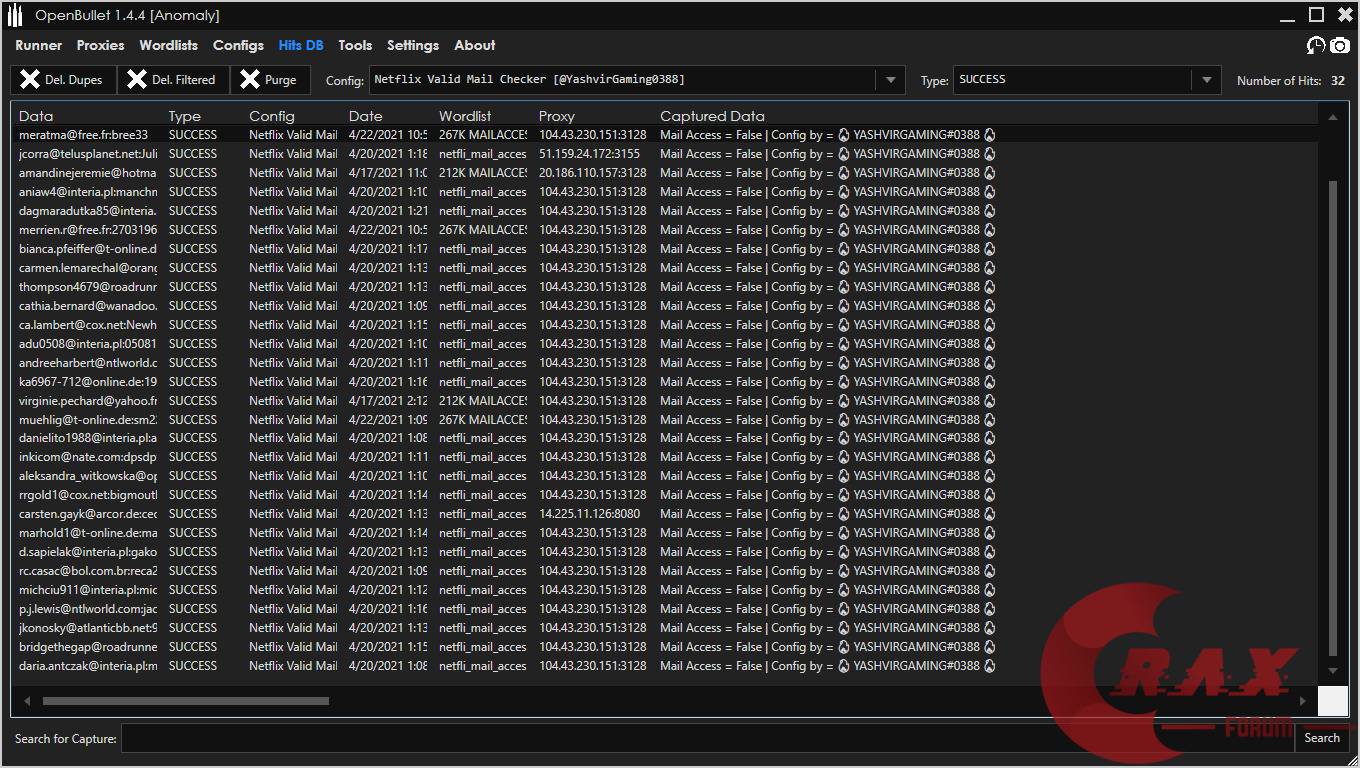
Task: Click the horizontal scrollbar left arrow
Action: (x=27, y=701)
